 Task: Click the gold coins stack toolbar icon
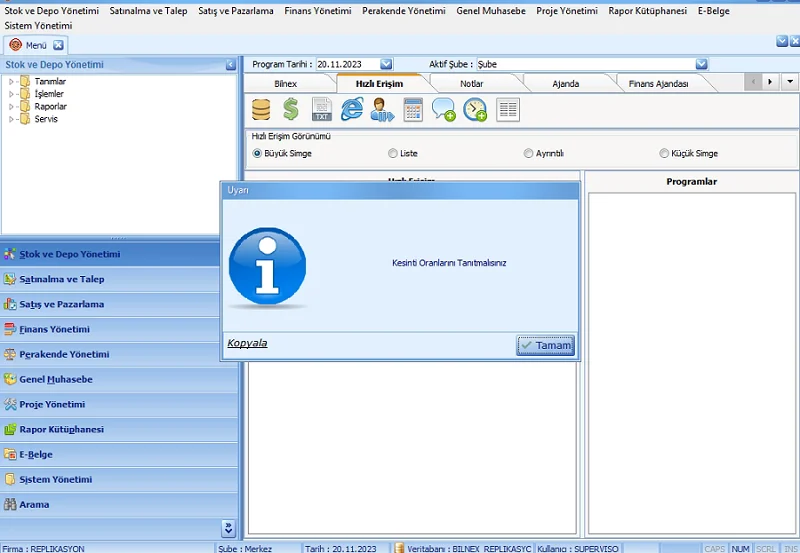point(261,110)
